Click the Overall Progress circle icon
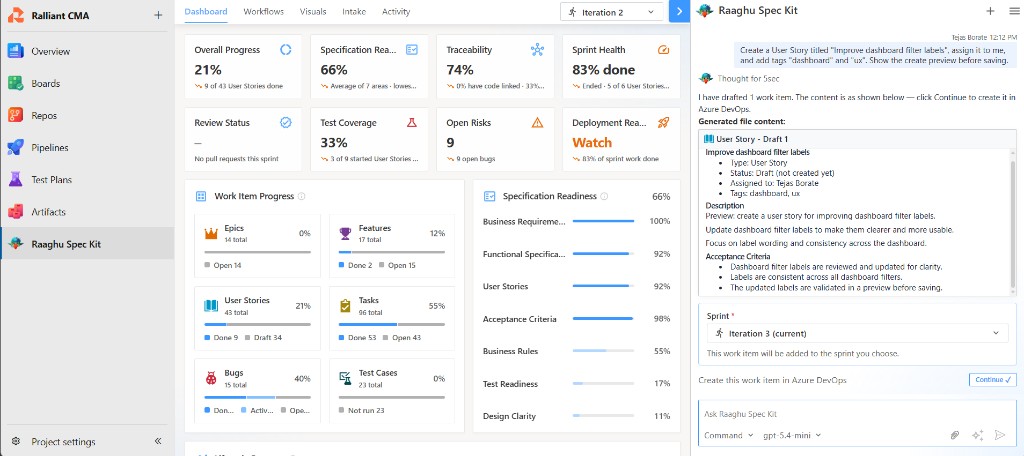Screen dimensions: 1024x456 tap(285, 50)
